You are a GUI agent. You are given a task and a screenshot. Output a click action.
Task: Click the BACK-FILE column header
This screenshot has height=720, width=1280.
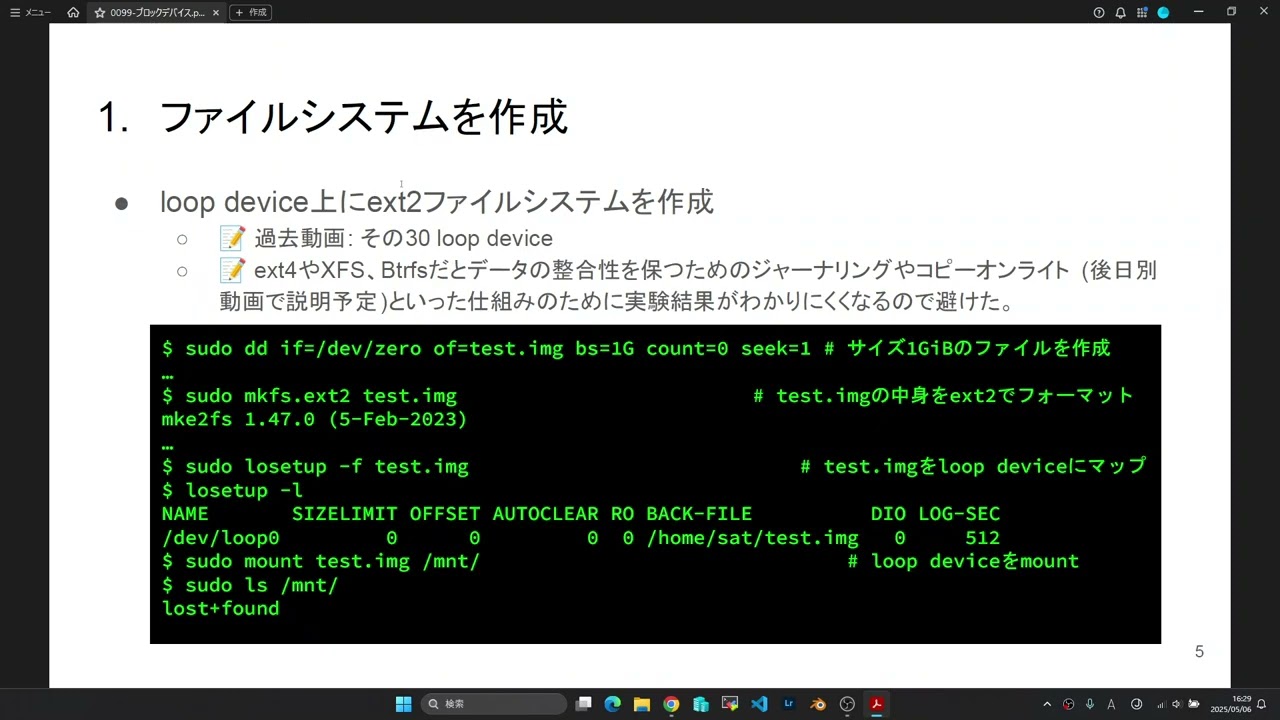tap(699, 514)
